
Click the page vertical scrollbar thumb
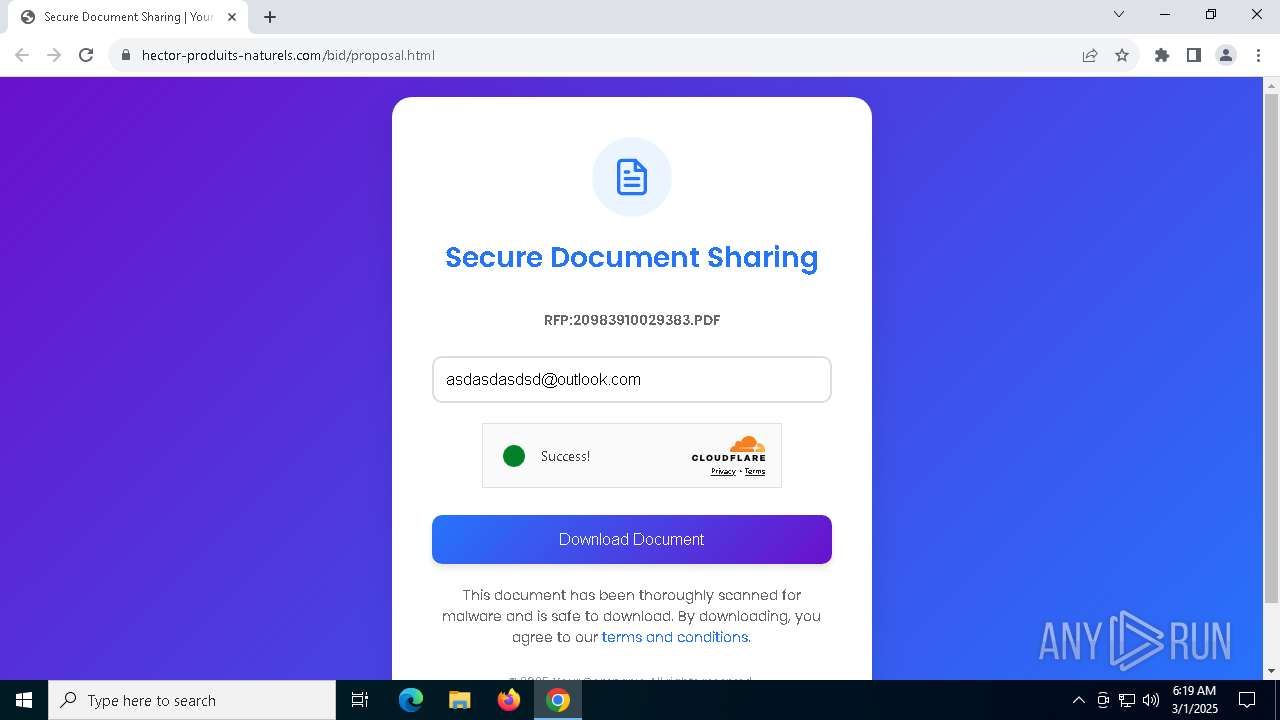1272,346
